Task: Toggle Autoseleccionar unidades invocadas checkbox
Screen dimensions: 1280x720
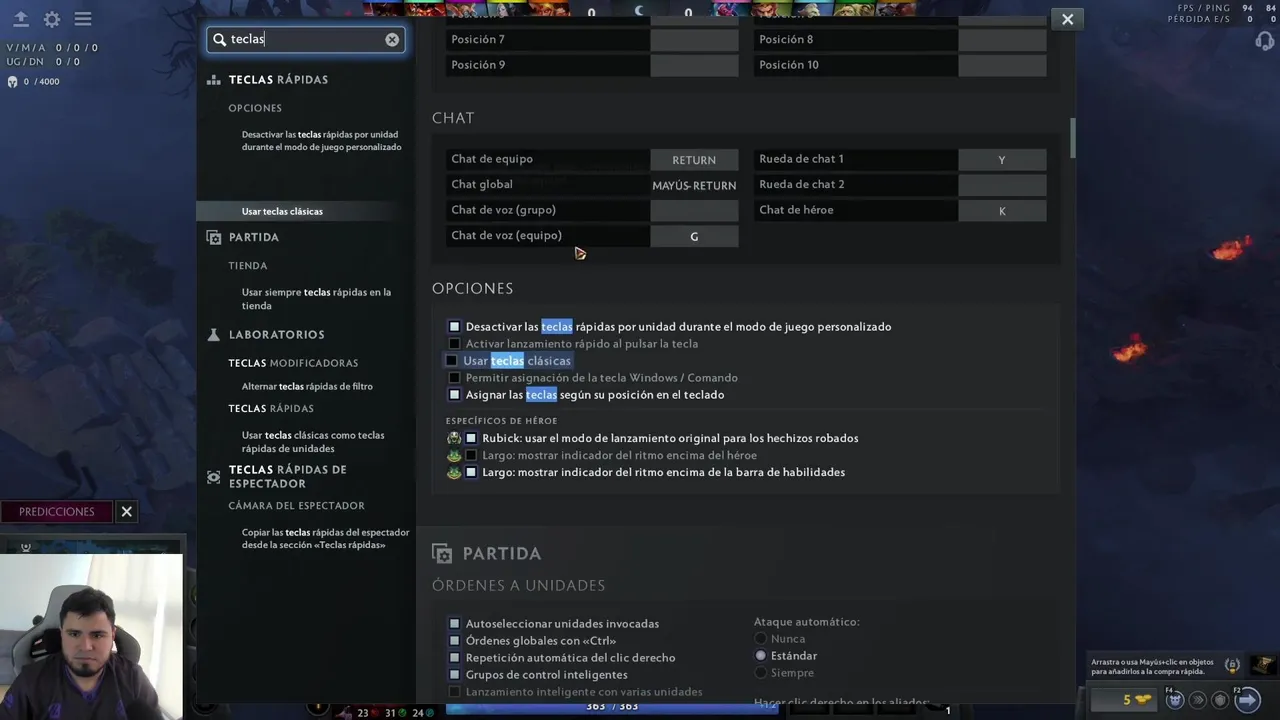Action: [x=454, y=623]
